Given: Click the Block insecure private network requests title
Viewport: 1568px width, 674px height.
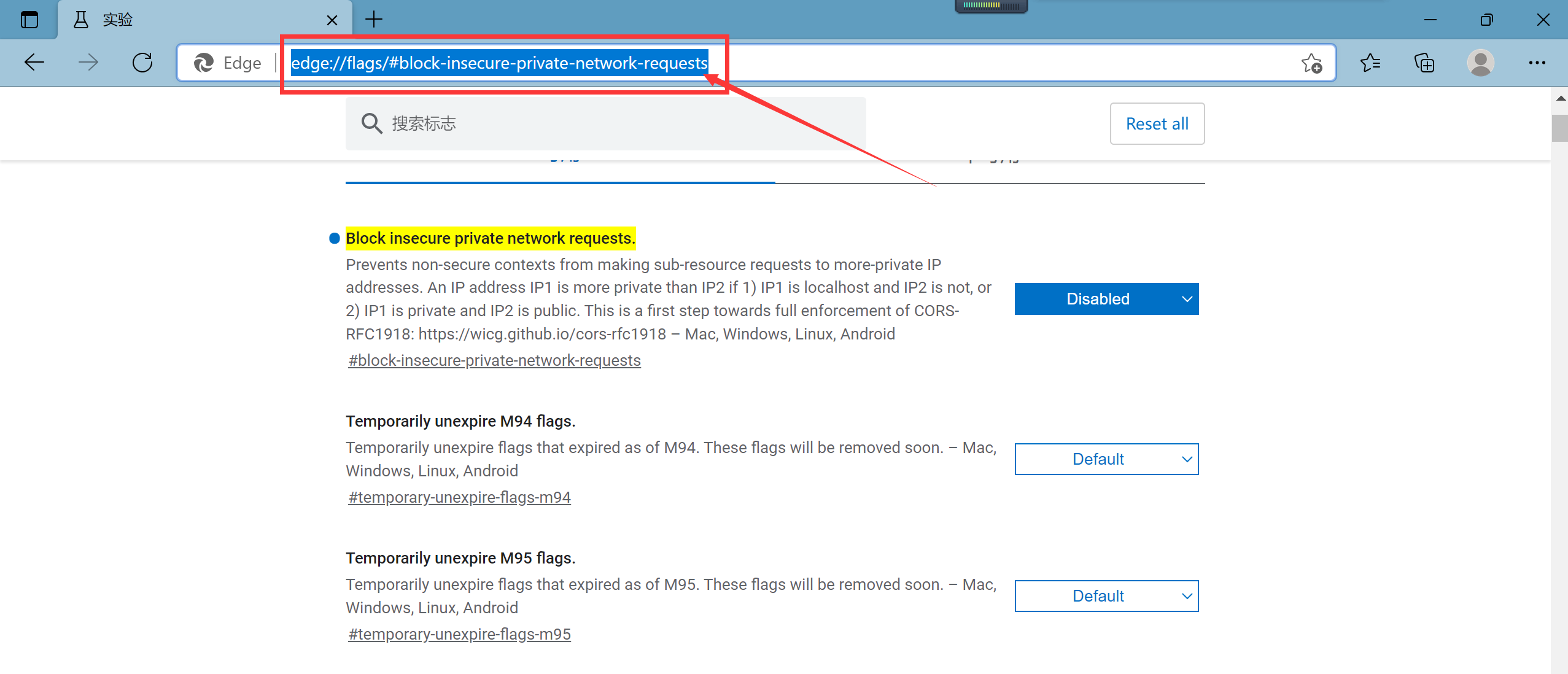Looking at the screenshot, I should (x=491, y=238).
